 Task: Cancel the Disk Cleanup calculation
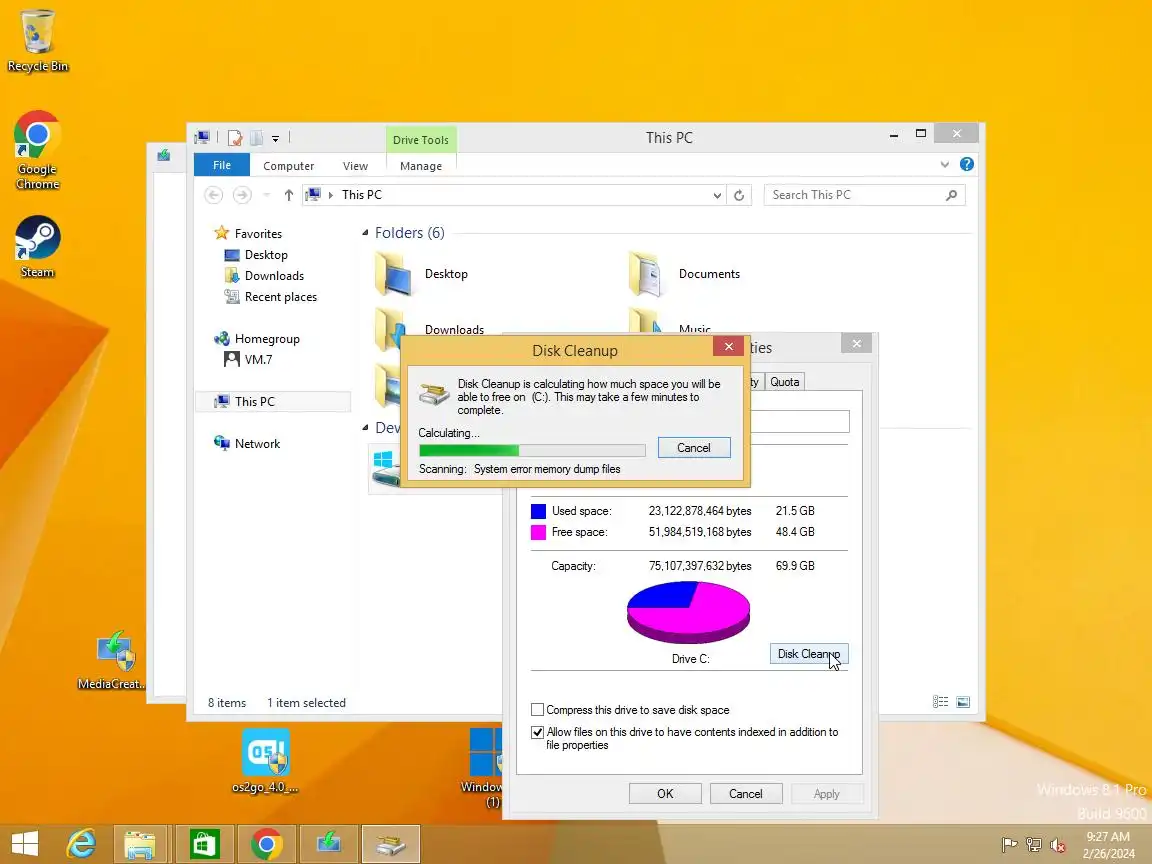coord(694,447)
